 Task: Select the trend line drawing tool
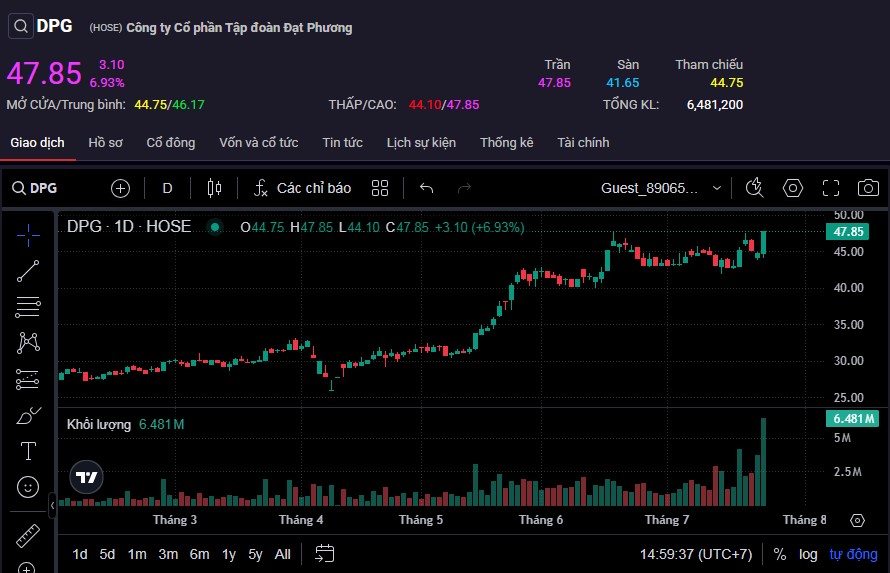pyautogui.click(x=28, y=270)
